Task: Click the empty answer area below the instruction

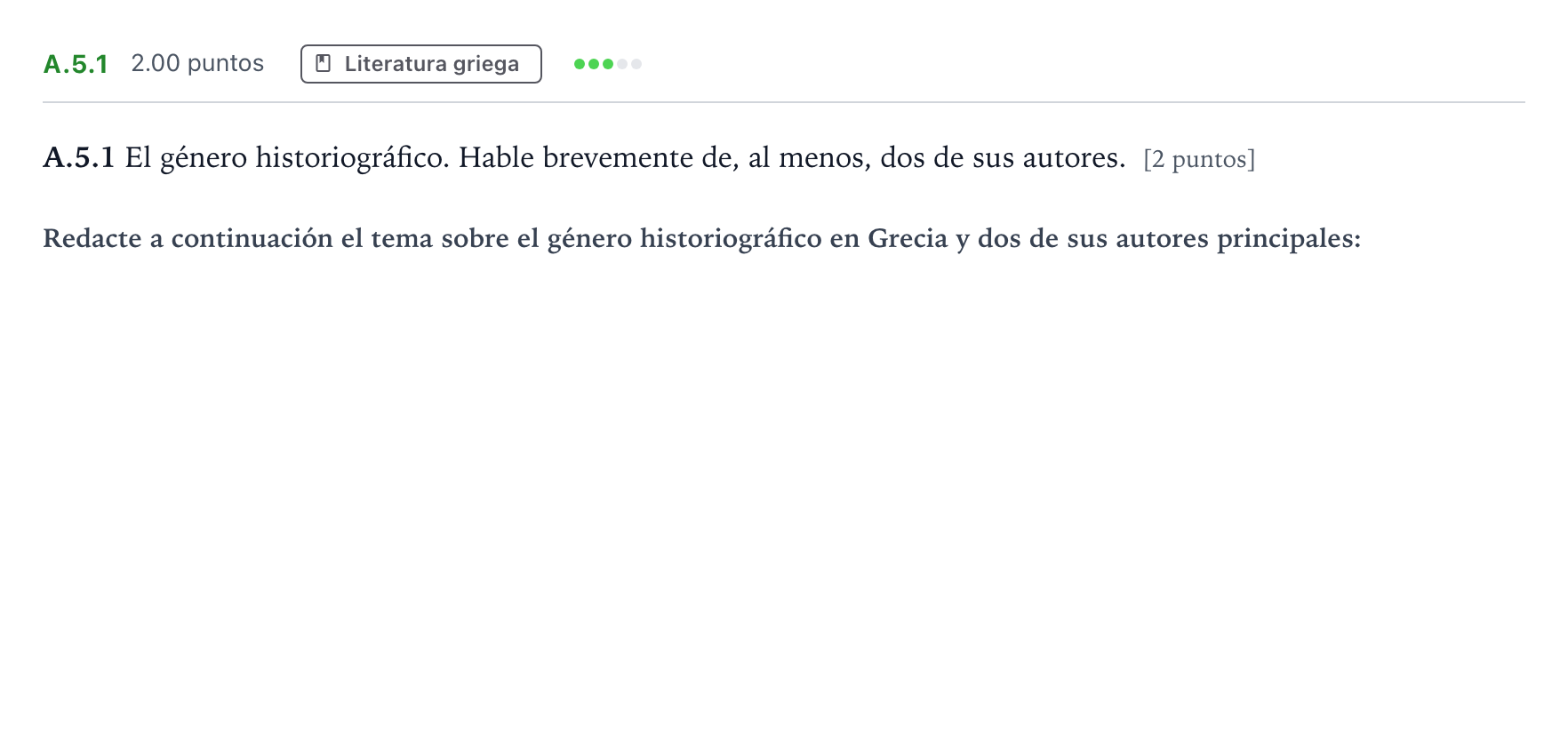Action: [784, 489]
